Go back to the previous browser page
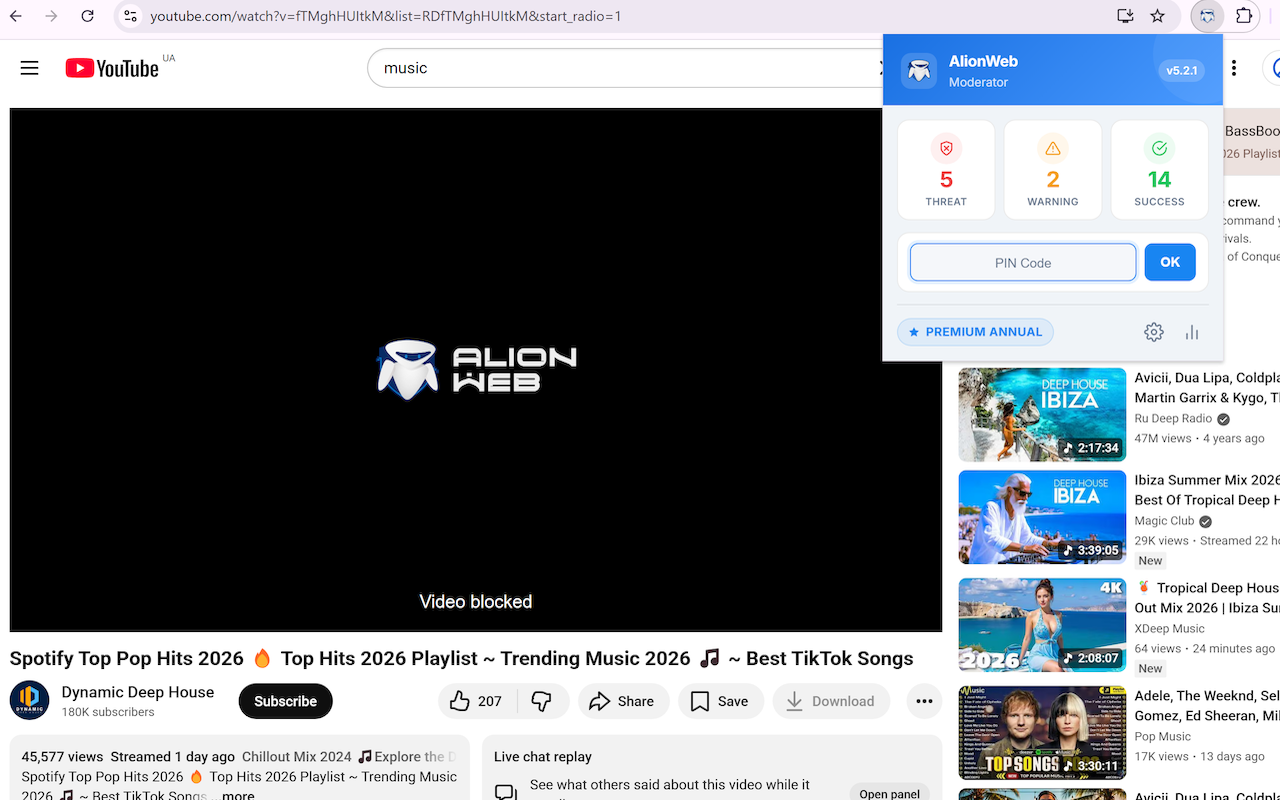 point(16,16)
